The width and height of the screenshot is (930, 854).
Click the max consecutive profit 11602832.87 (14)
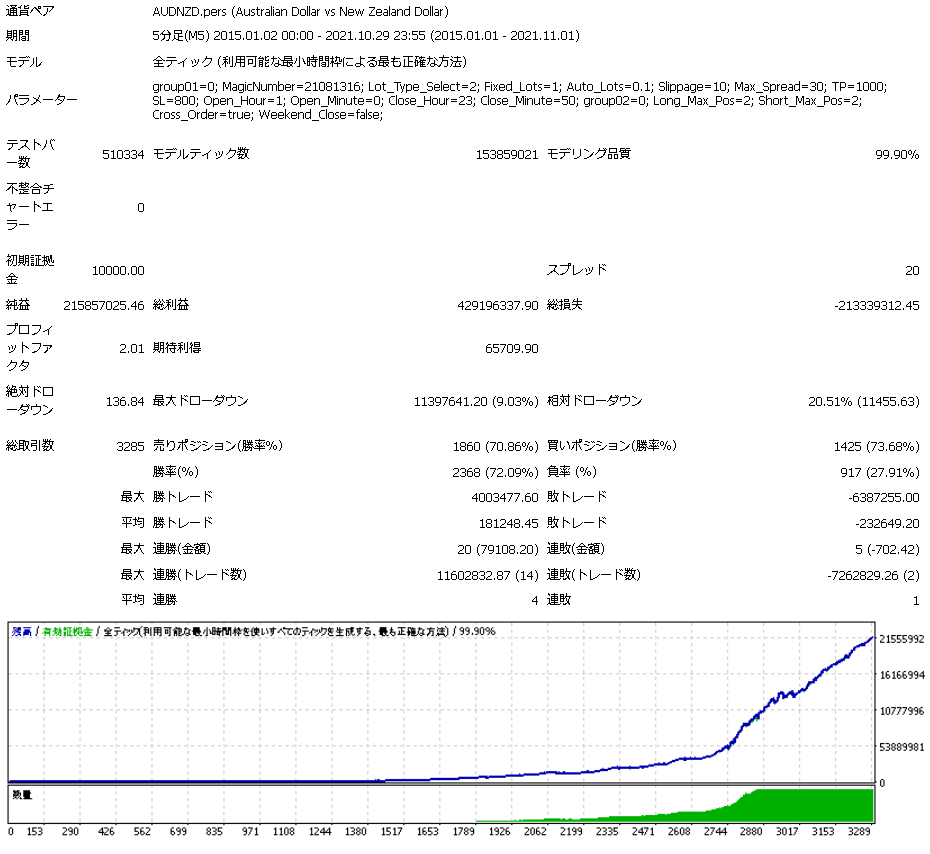point(488,575)
